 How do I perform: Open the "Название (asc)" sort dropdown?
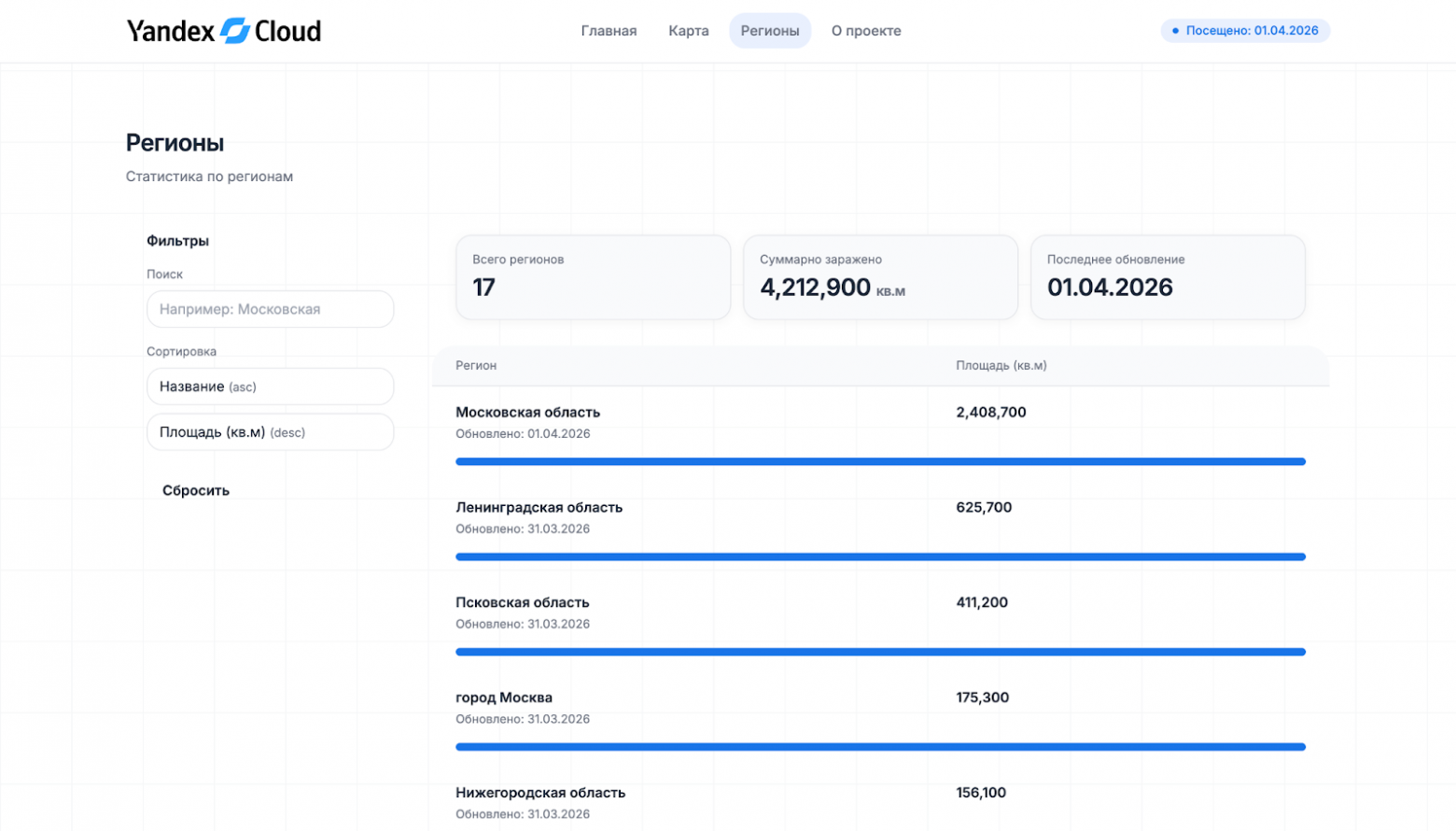click(x=270, y=386)
